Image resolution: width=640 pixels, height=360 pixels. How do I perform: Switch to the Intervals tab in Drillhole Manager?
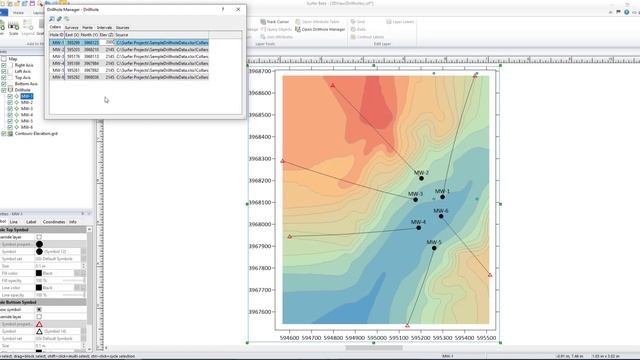click(104, 27)
